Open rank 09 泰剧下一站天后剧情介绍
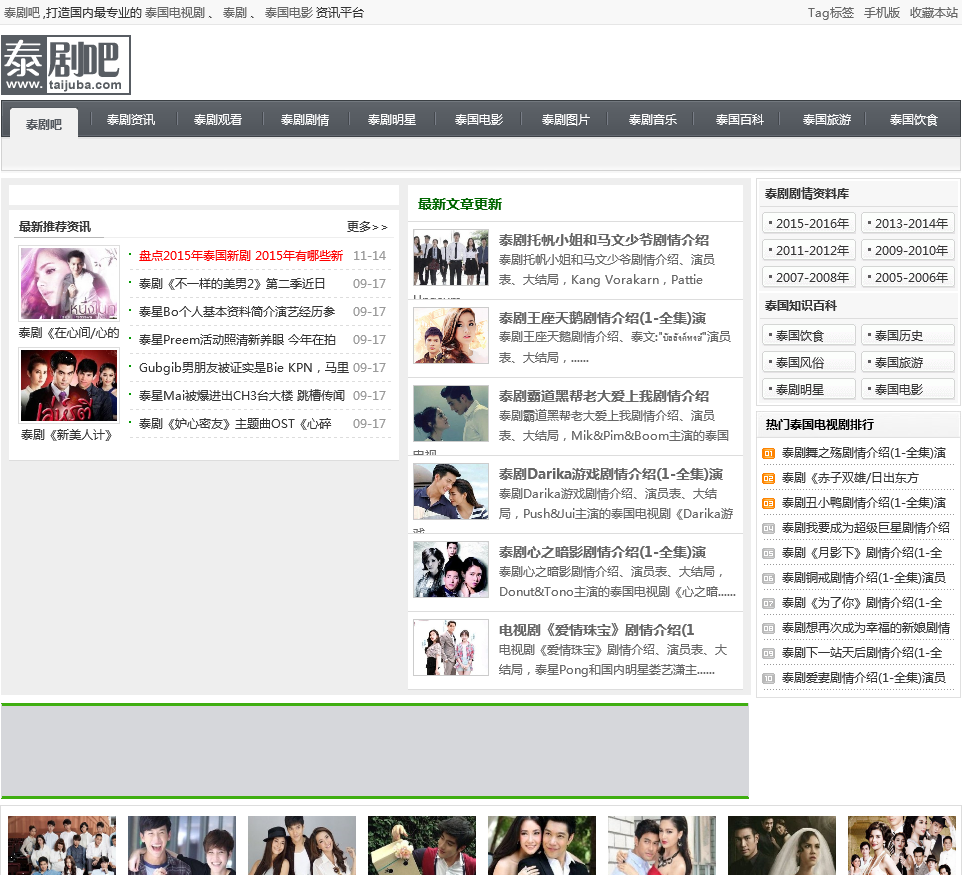The image size is (962, 875). (x=862, y=653)
